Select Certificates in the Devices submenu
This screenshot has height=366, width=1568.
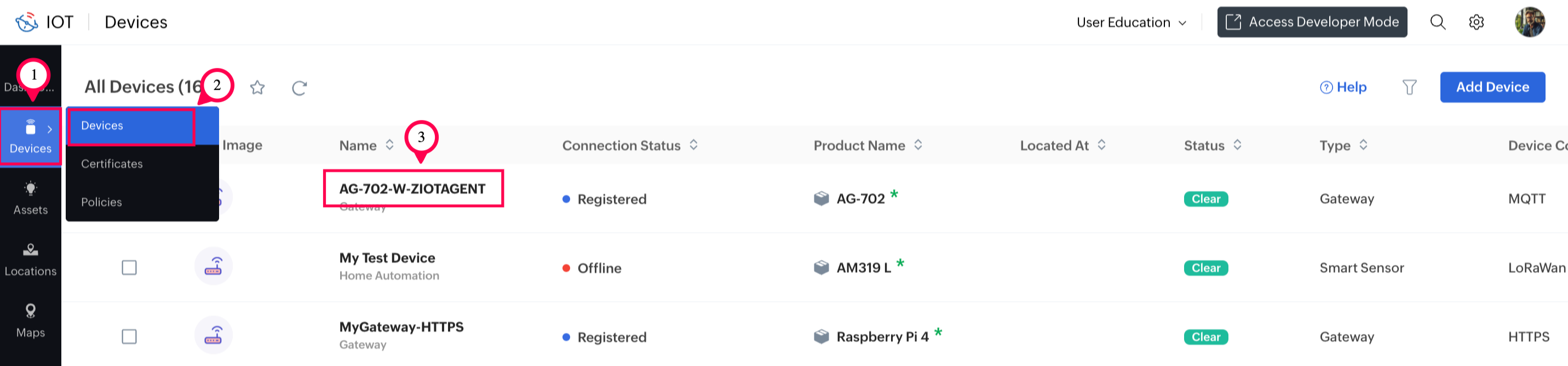coord(112,164)
